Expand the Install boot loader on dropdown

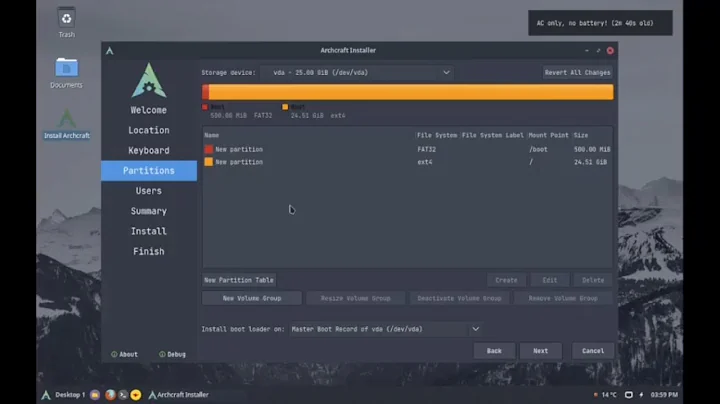[x=386, y=329]
